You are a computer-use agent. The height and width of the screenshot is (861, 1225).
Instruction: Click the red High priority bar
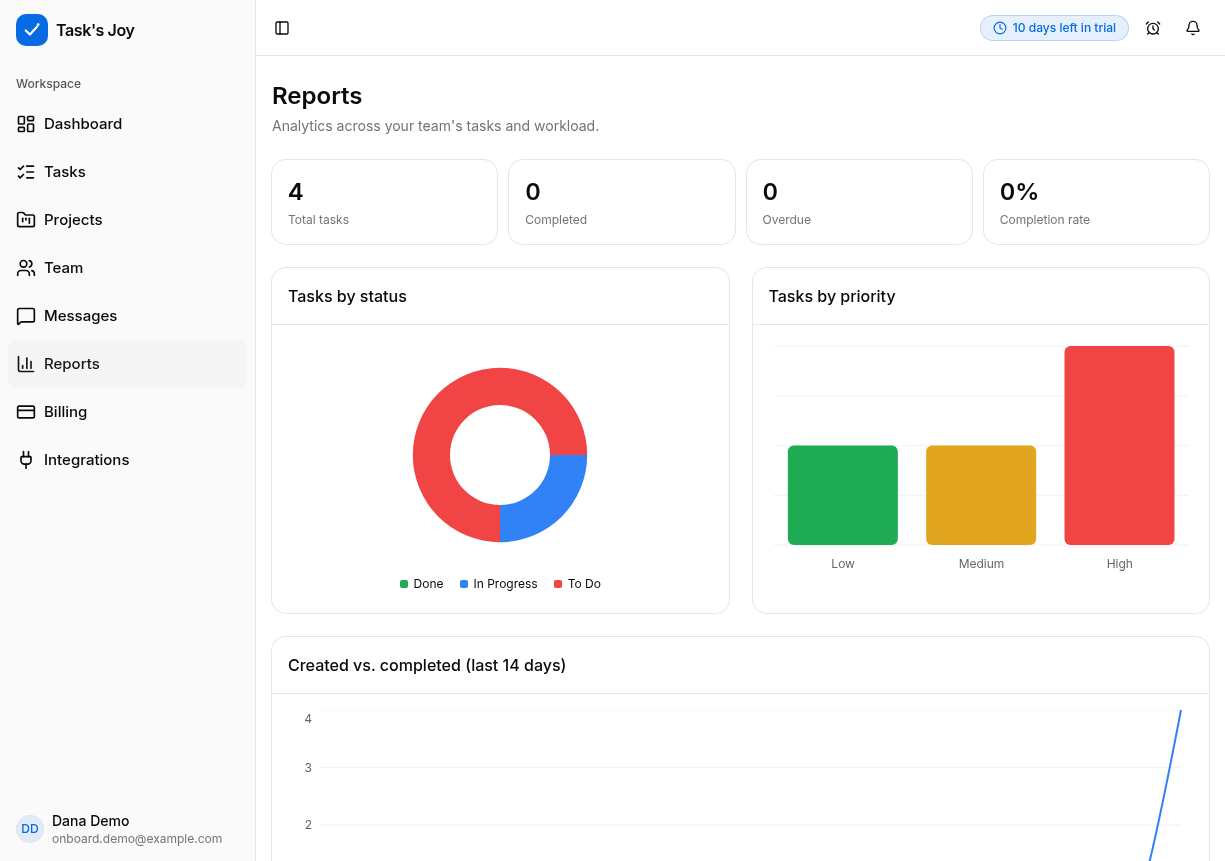pos(1119,445)
